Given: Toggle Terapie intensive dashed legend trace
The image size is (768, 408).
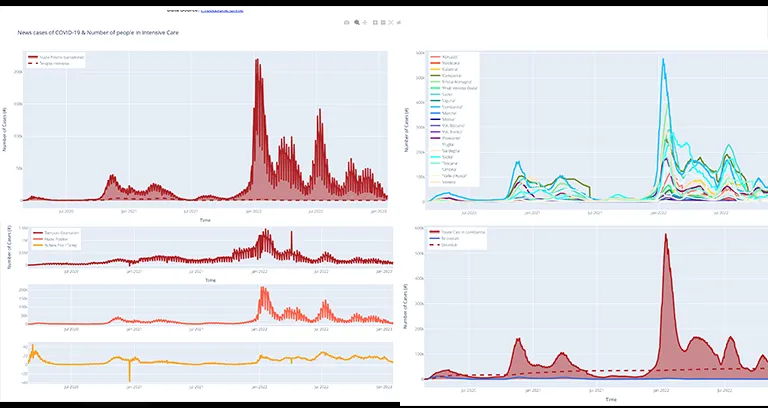Looking at the screenshot, I should click(48, 63).
